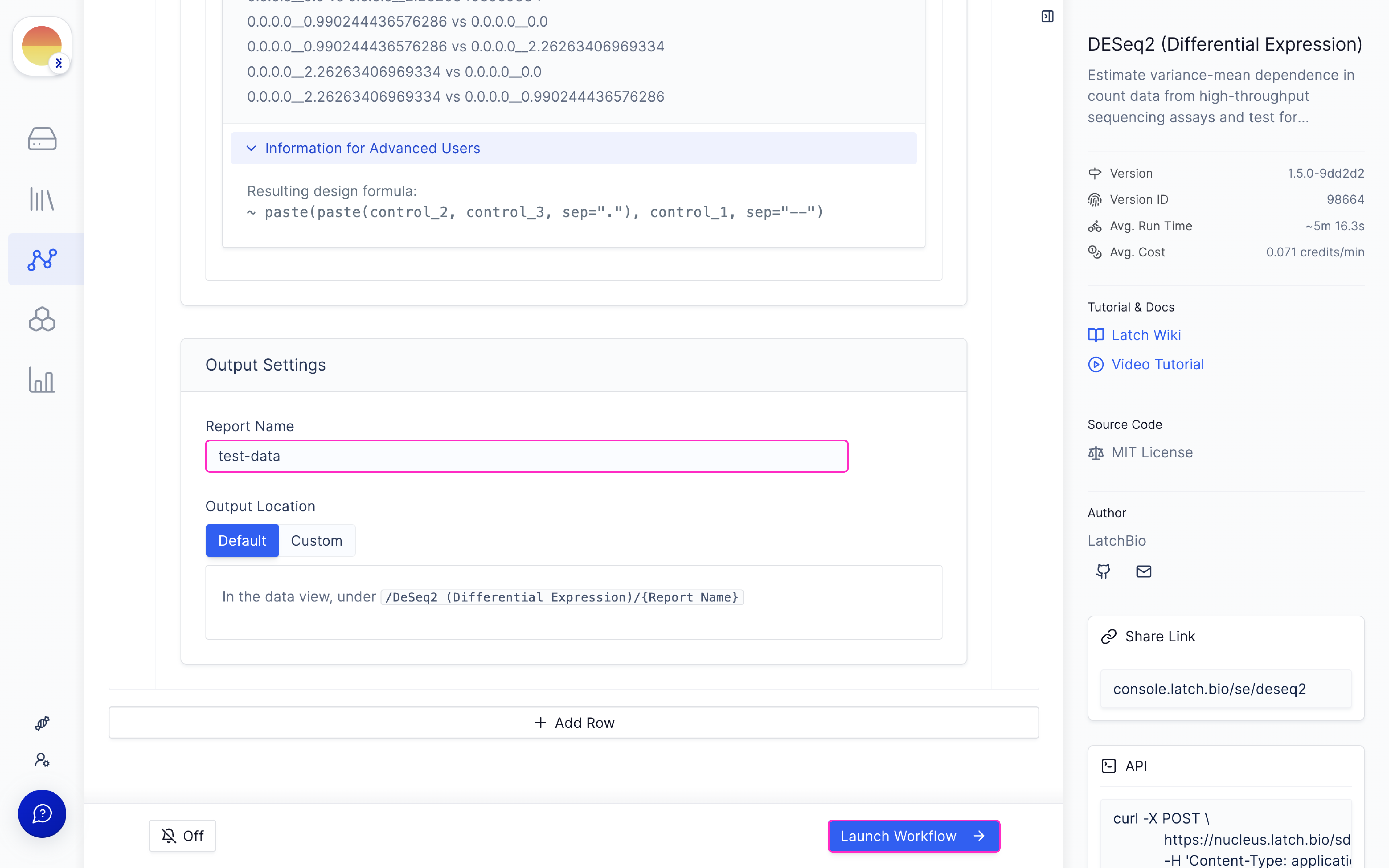Image resolution: width=1389 pixels, height=868 pixels.
Task: Click the Avg. Cost coins icon
Action: (x=1095, y=252)
